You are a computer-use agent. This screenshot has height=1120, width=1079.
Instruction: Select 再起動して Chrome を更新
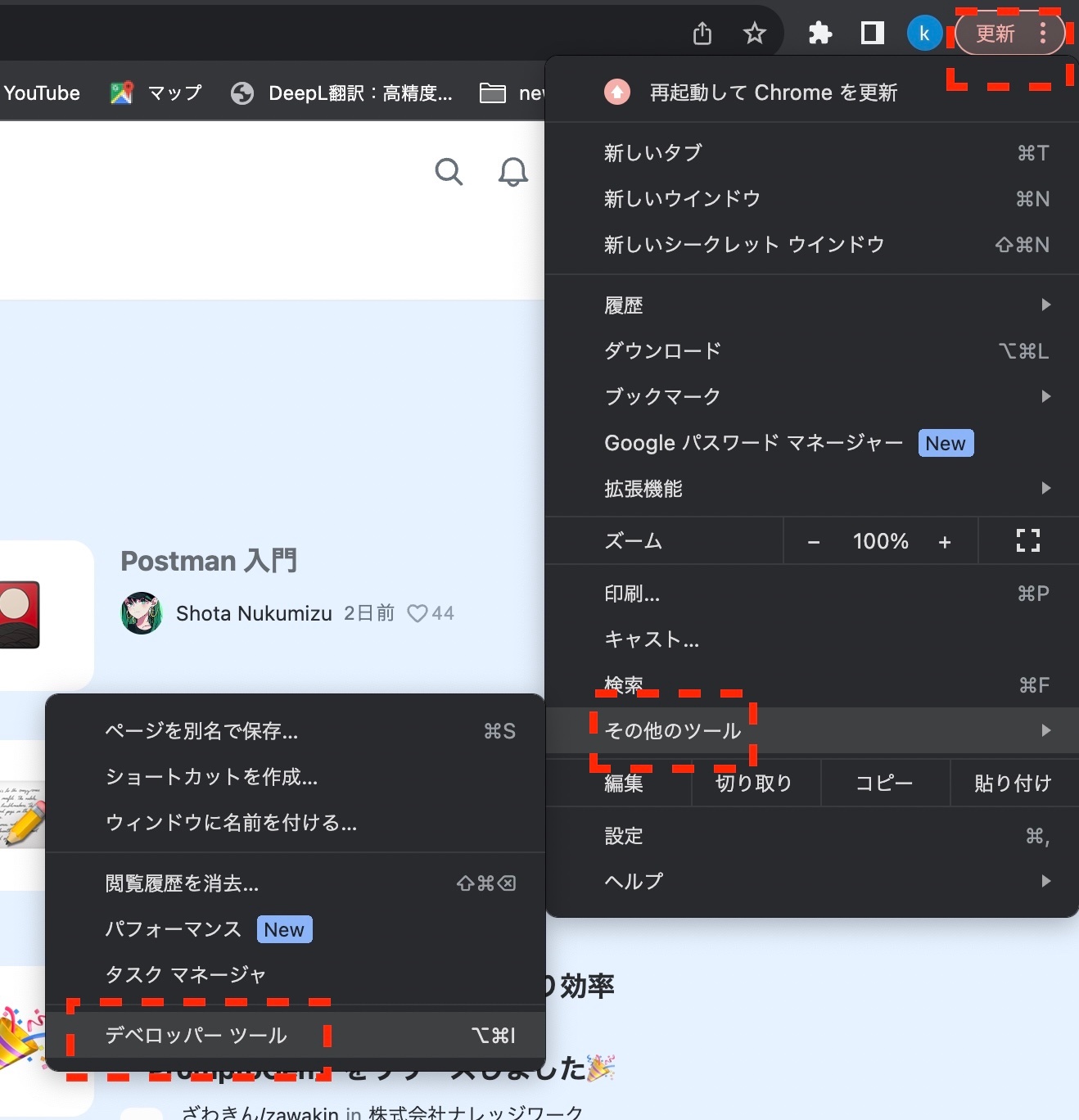[811, 92]
